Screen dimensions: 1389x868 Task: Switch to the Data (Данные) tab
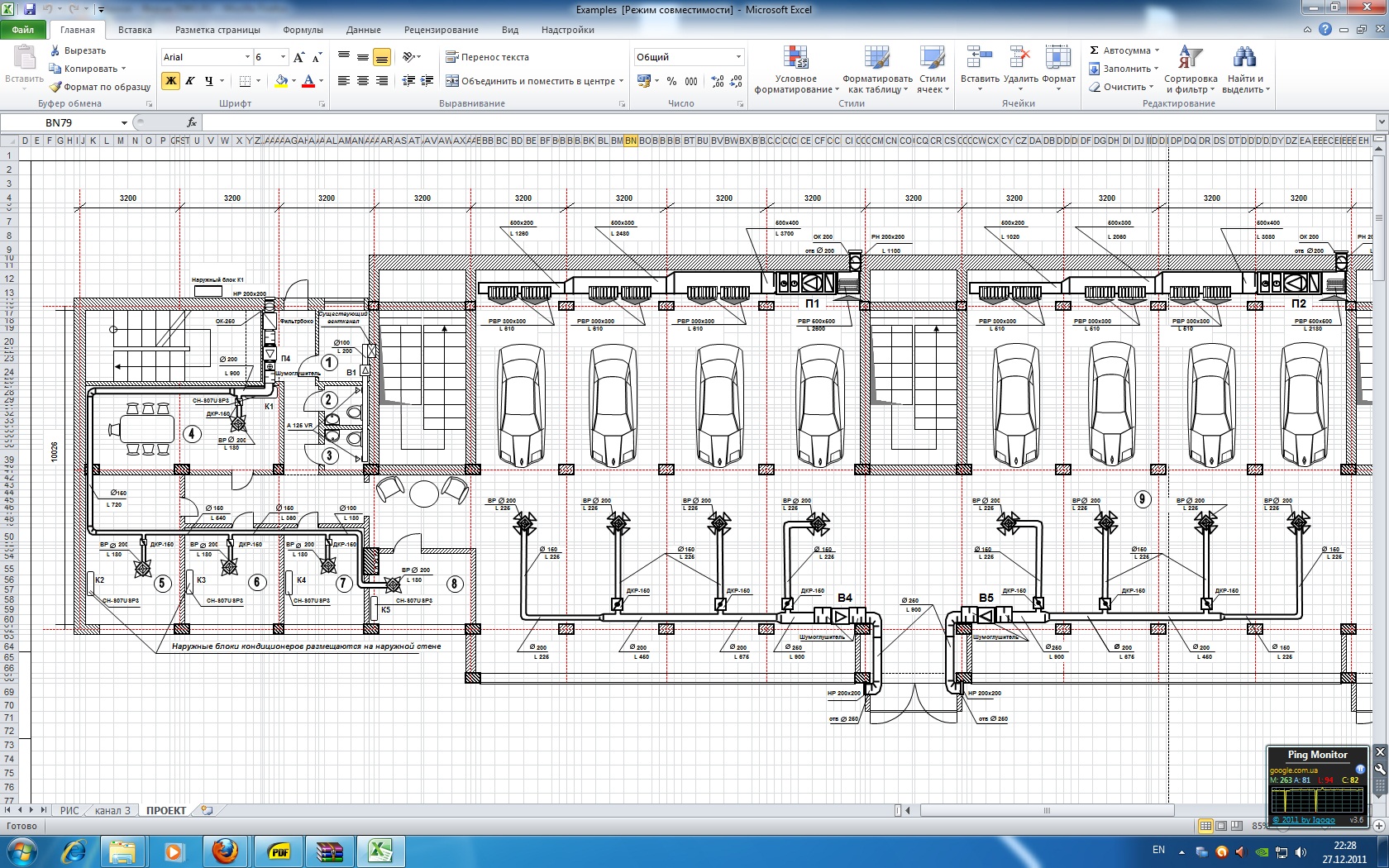pyautogui.click(x=364, y=30)
